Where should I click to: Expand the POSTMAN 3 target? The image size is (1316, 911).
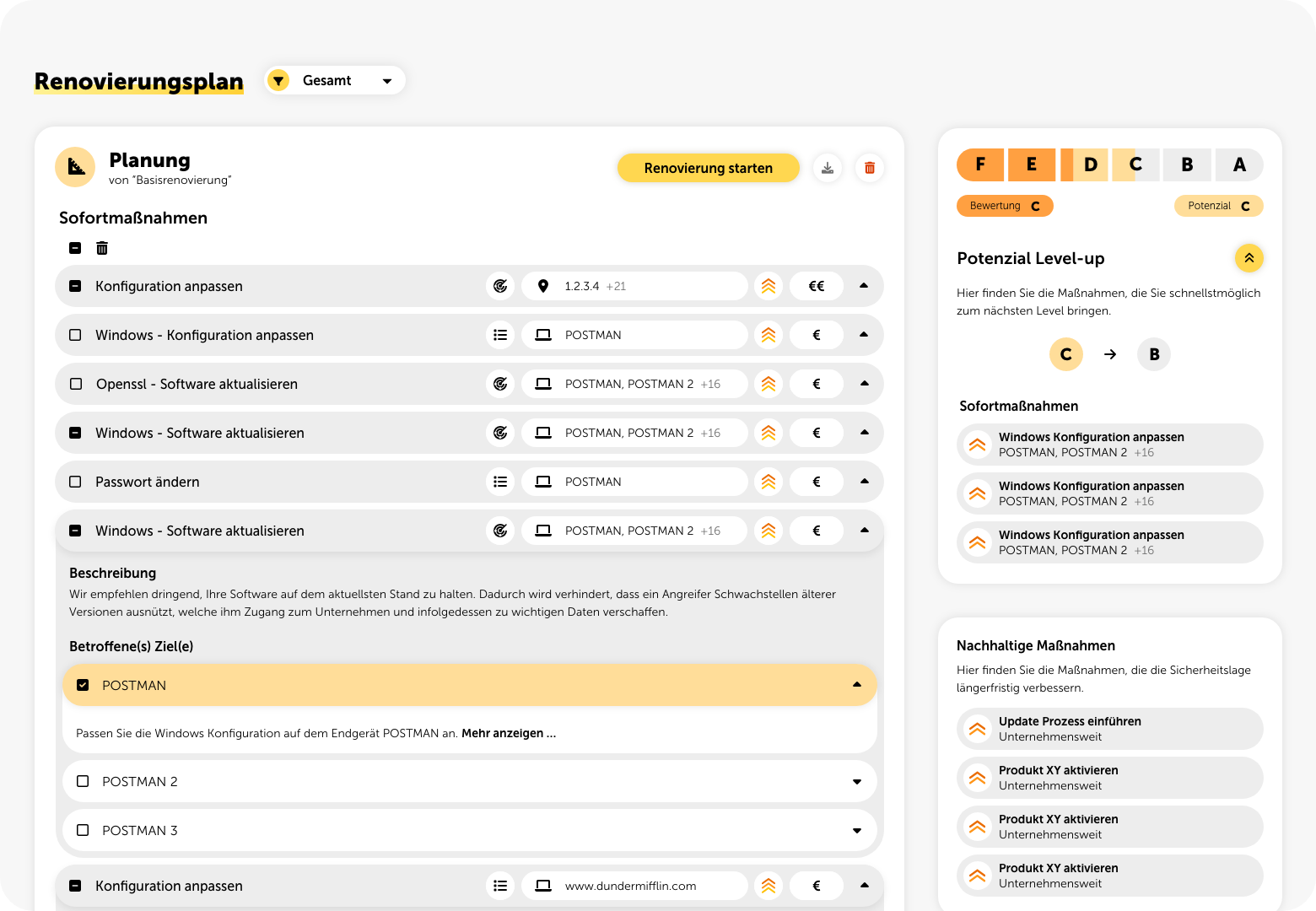pyautogui.click(x=857, y=831)
